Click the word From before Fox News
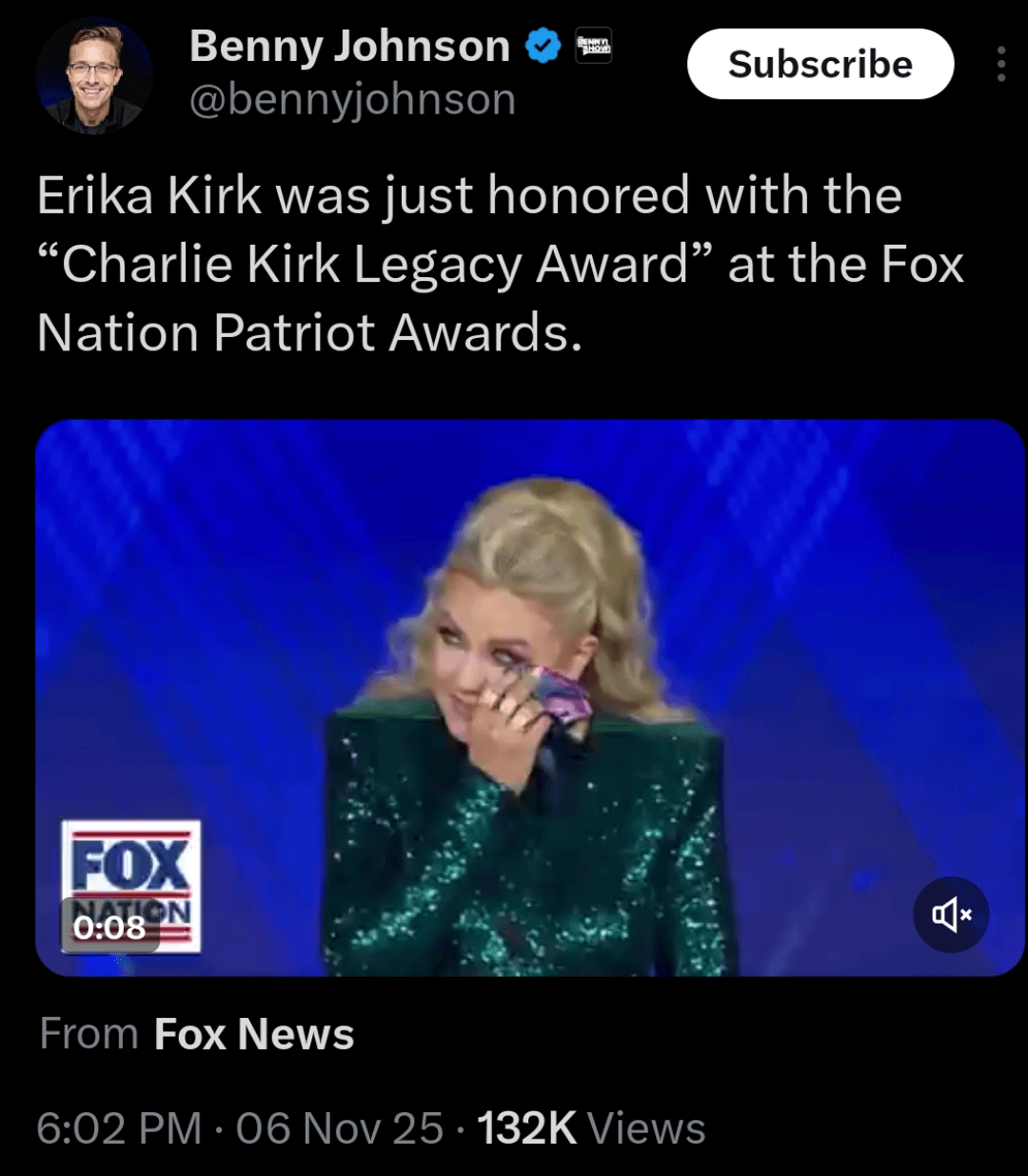The height and width of the screenshot is (1176, 1028). point(89,1034)
